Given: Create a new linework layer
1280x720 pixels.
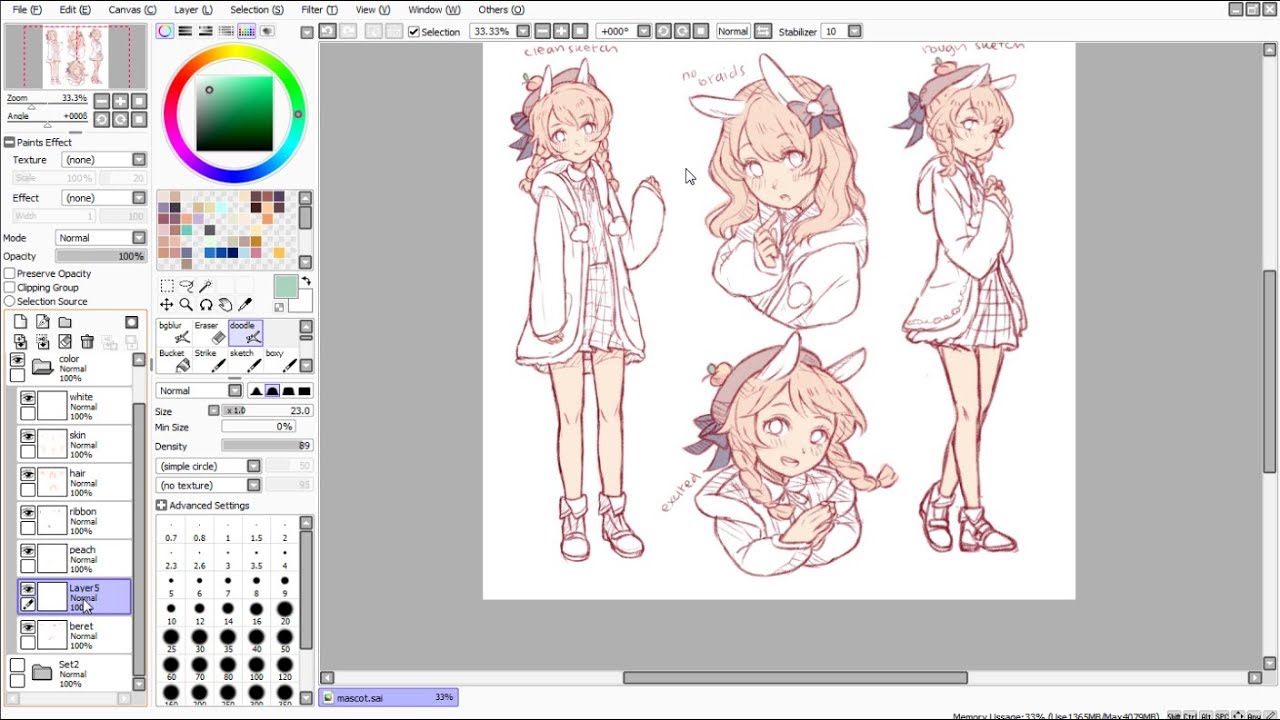Looking at the screenshot, I should 43,322.
